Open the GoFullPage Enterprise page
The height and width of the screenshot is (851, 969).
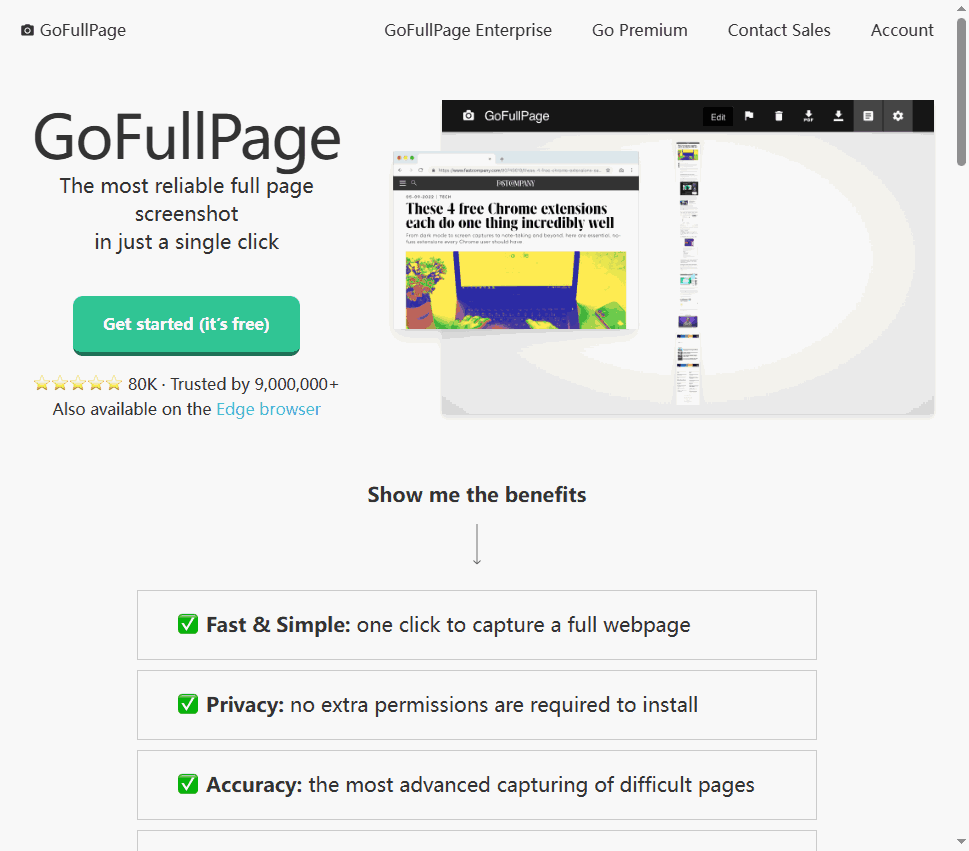click(x=468, y=30)
